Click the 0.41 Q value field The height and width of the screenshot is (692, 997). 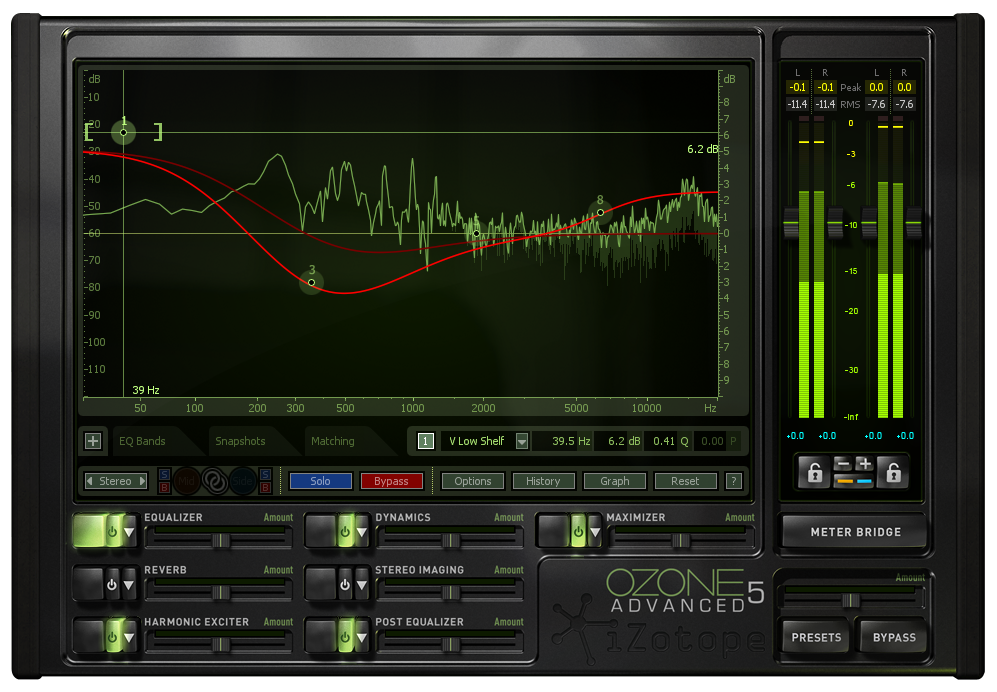tap(668, 441)
